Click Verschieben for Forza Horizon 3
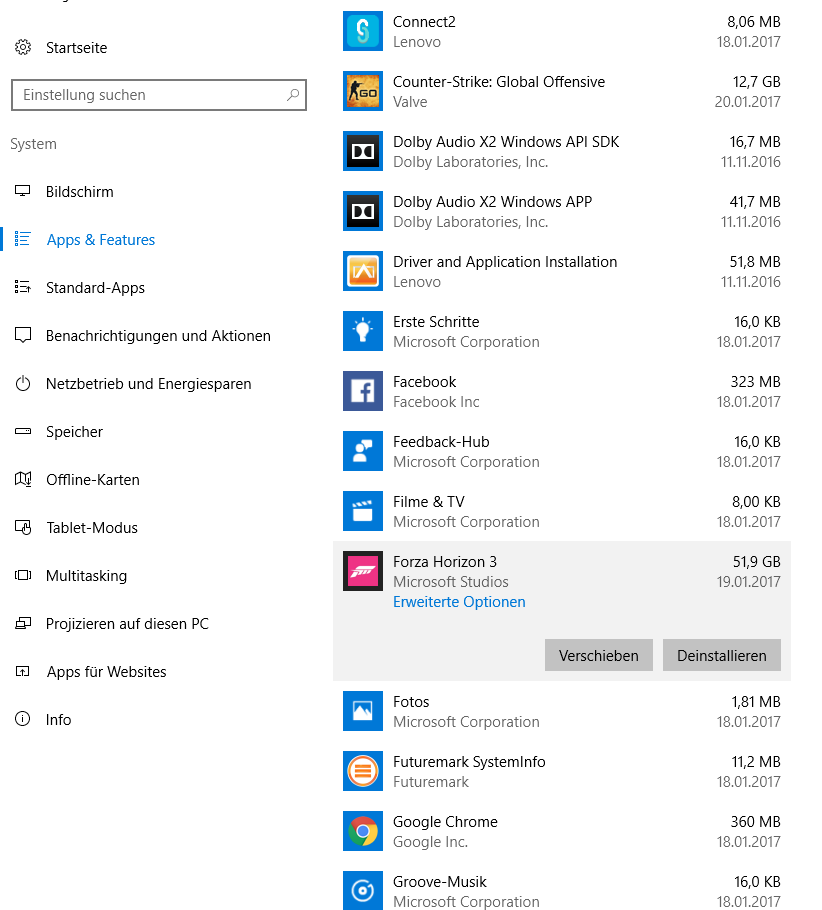This screenshot has height=910, width=822. [599, 655]
